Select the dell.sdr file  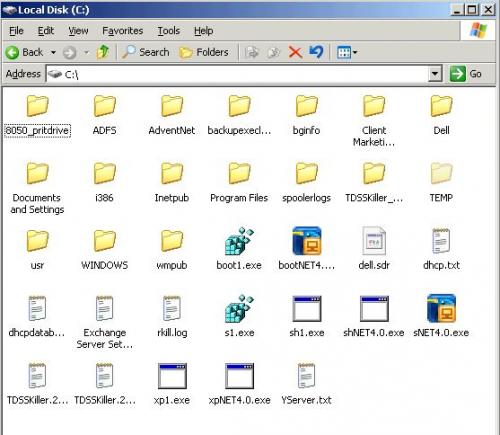[374, 248]
